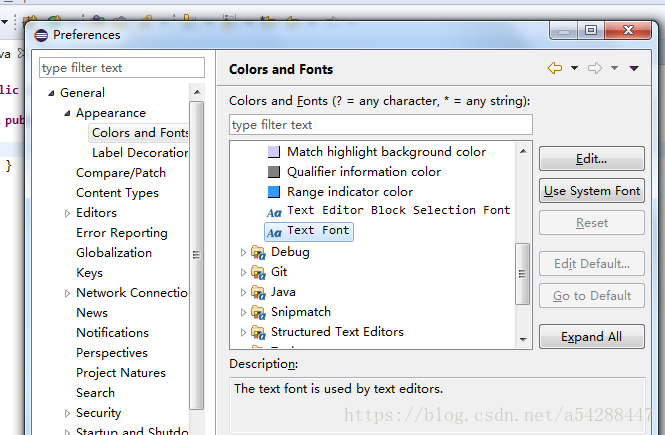Select Label Decorations in the tree

(140, 153)
